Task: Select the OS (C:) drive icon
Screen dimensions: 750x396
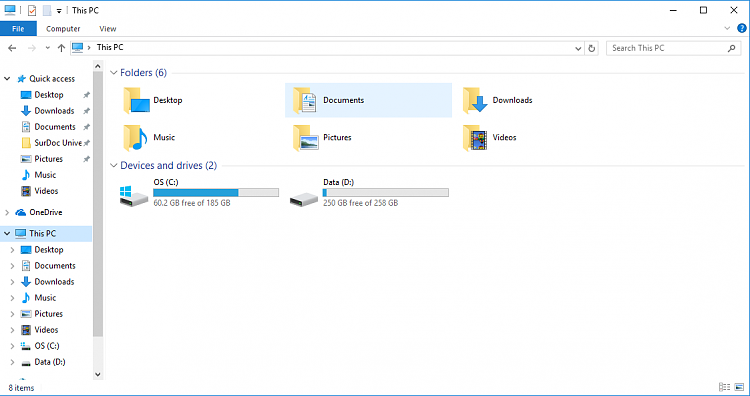Action: coord(133,196)
